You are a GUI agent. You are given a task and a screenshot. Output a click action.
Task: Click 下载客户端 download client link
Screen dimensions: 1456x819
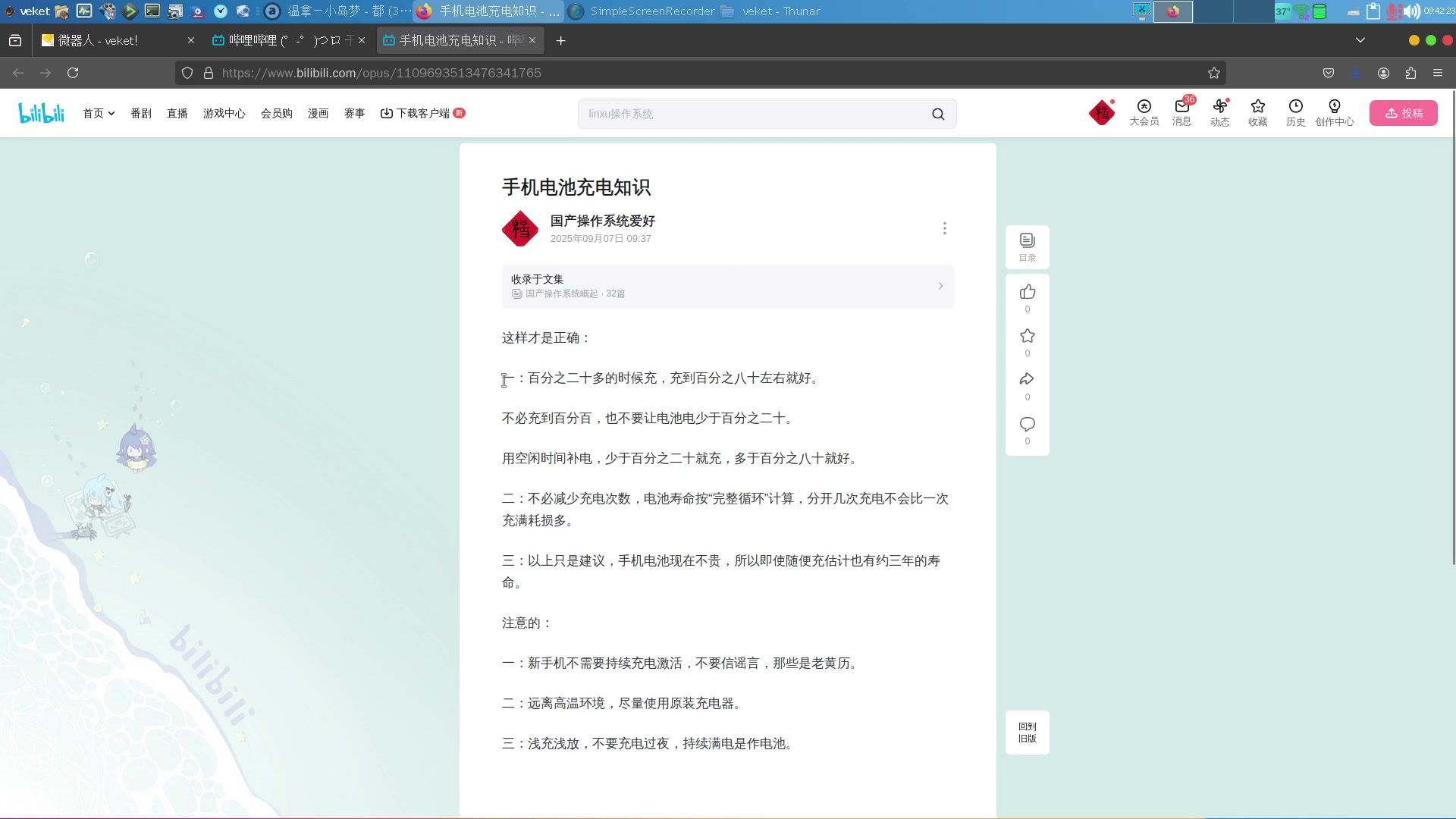422,113
